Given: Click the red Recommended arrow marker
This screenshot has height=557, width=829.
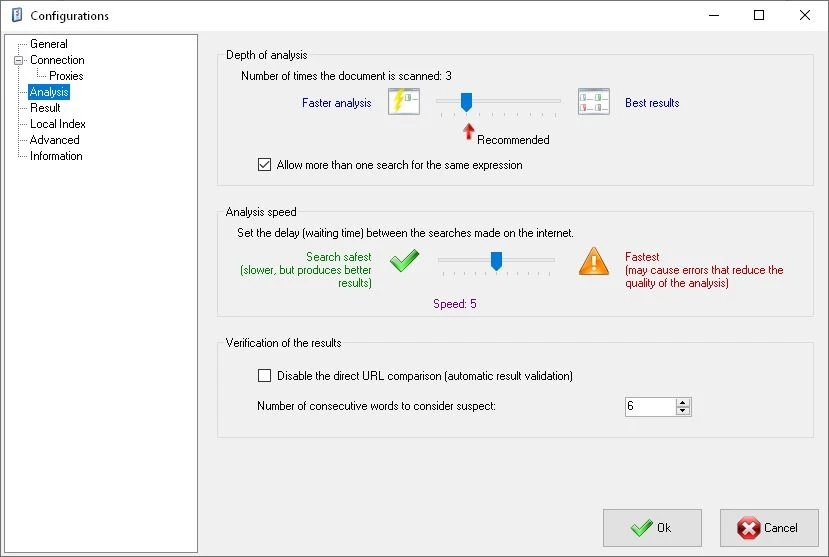Looking at the screenshot, I should point(467,132).
